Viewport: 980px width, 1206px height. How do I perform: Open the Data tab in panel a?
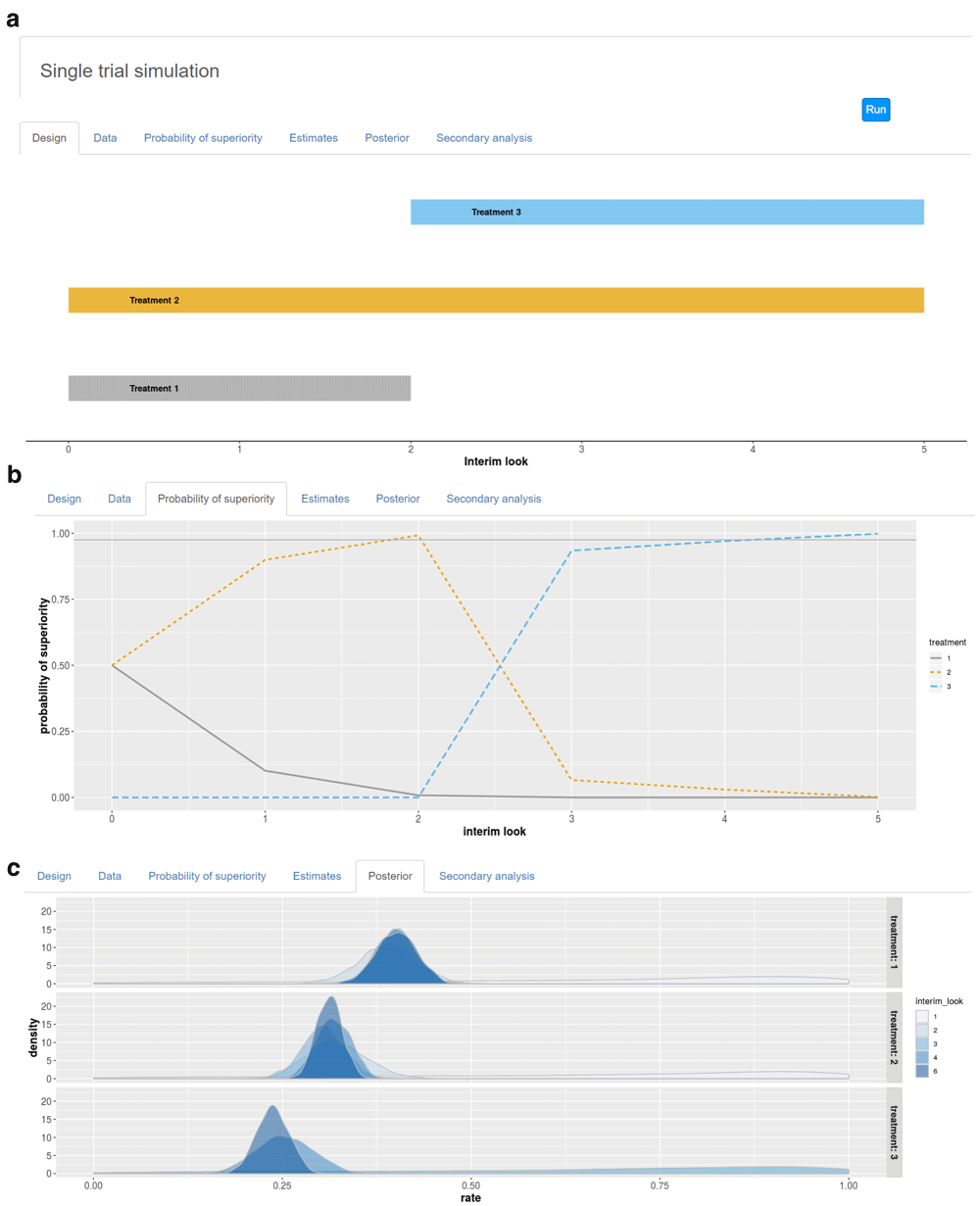click(x=105, y=138)
